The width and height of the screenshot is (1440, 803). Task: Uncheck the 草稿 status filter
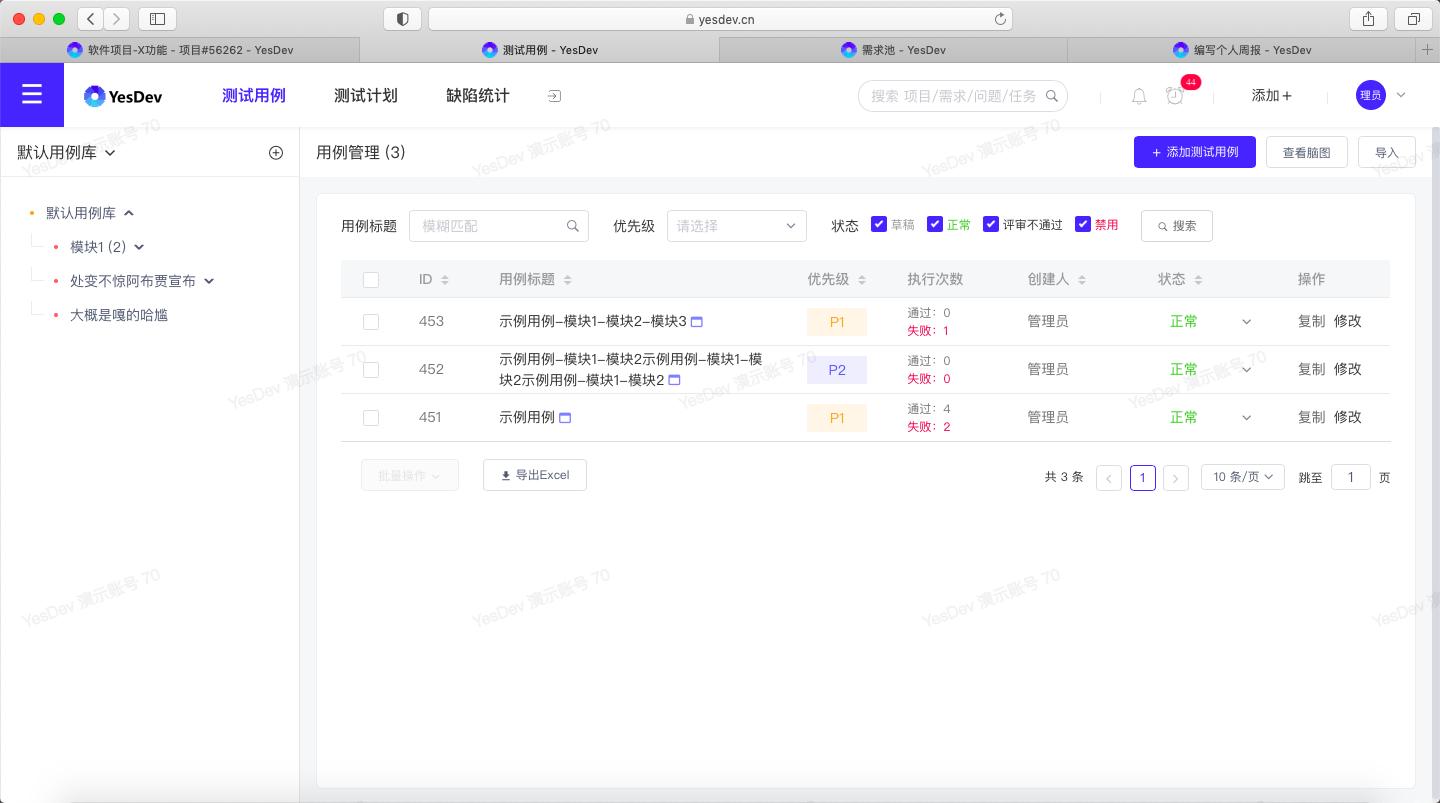(880, 224)
